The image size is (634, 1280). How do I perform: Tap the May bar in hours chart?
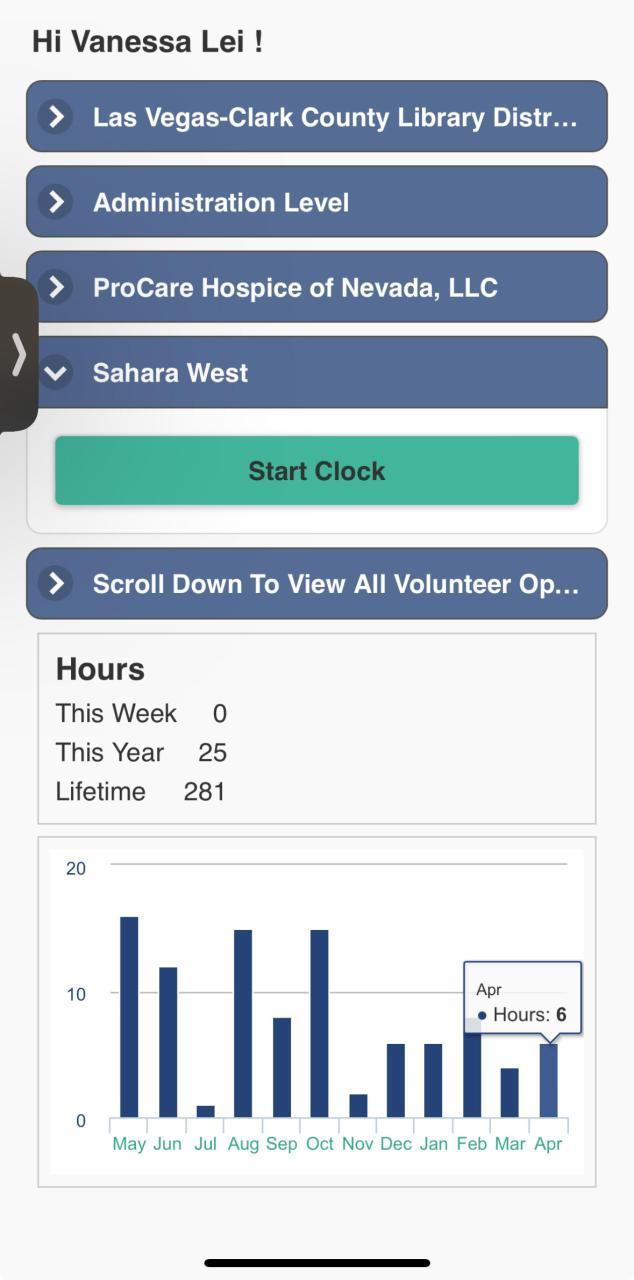click(129, 1016)
